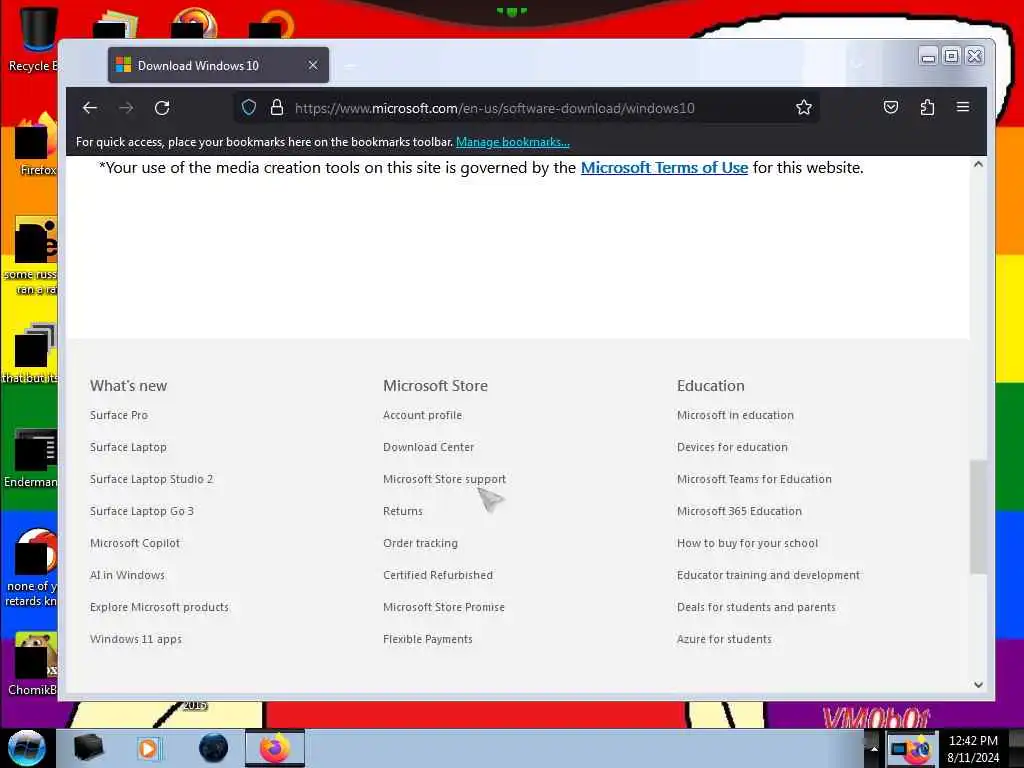
Task: Bookmark this page with the star icon
Action: (804, 108)
